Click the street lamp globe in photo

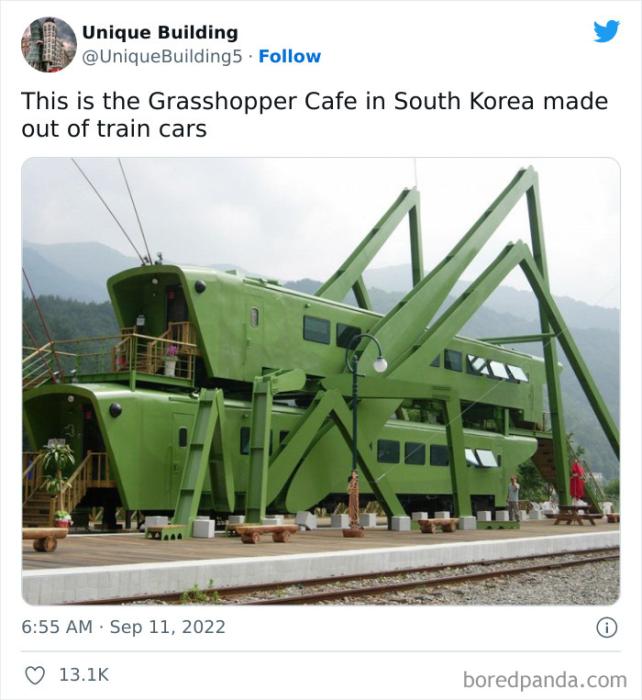pyautogui.click(x=380, y=364)
